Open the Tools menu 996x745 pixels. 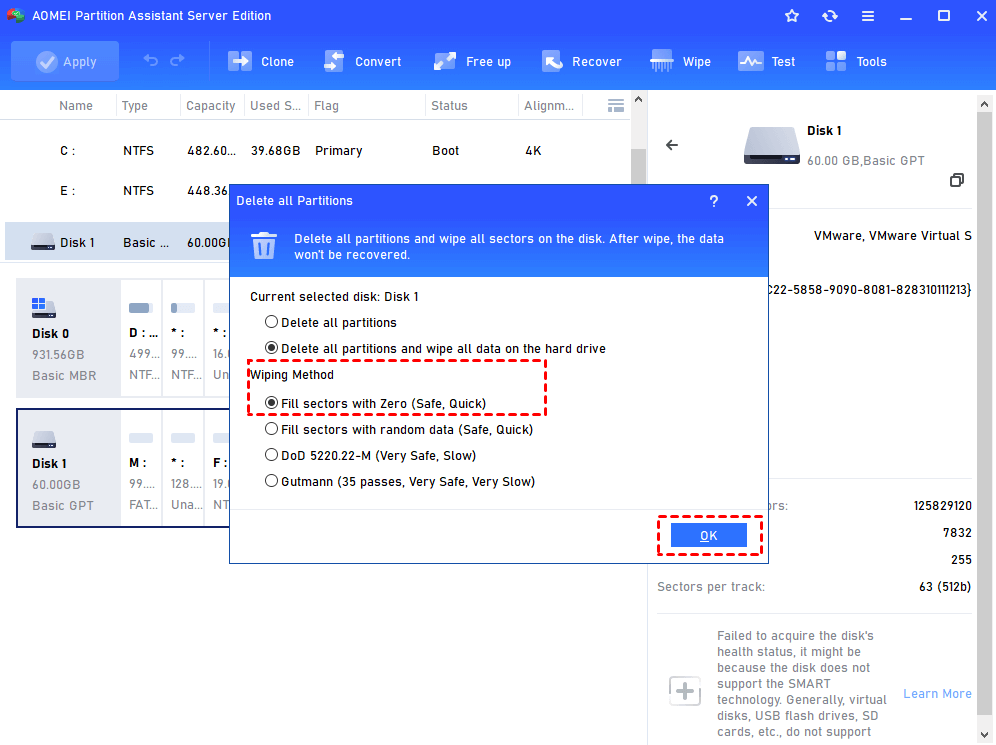(x=856, y=62)
